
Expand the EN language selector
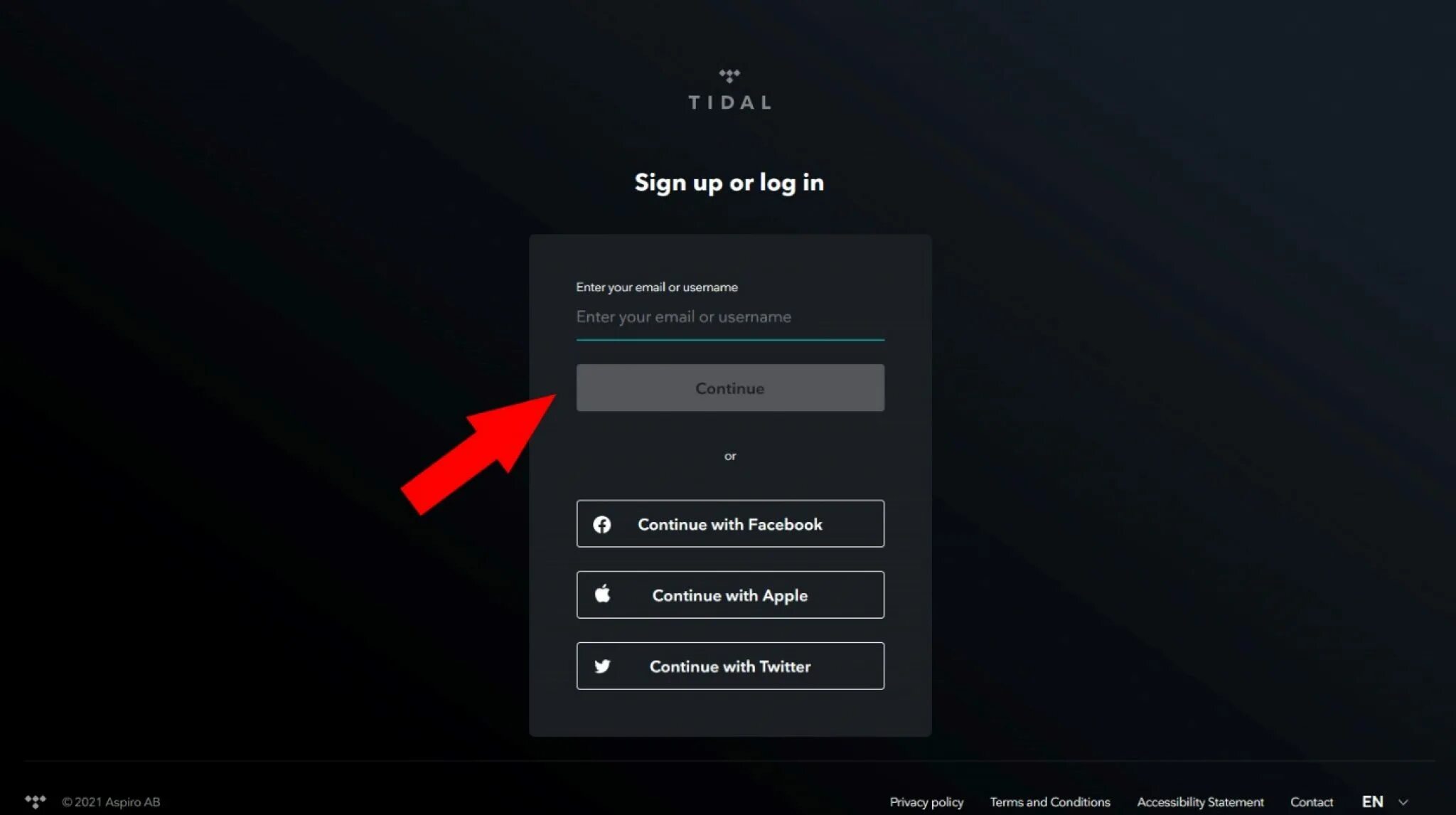(x=1390, y=802)
